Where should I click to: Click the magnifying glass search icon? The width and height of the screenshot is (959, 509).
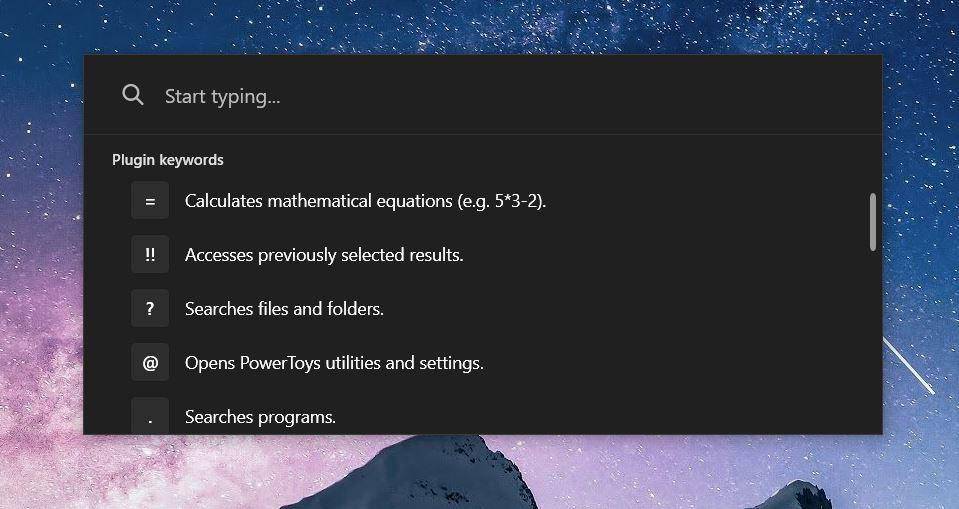click(133, 95)
